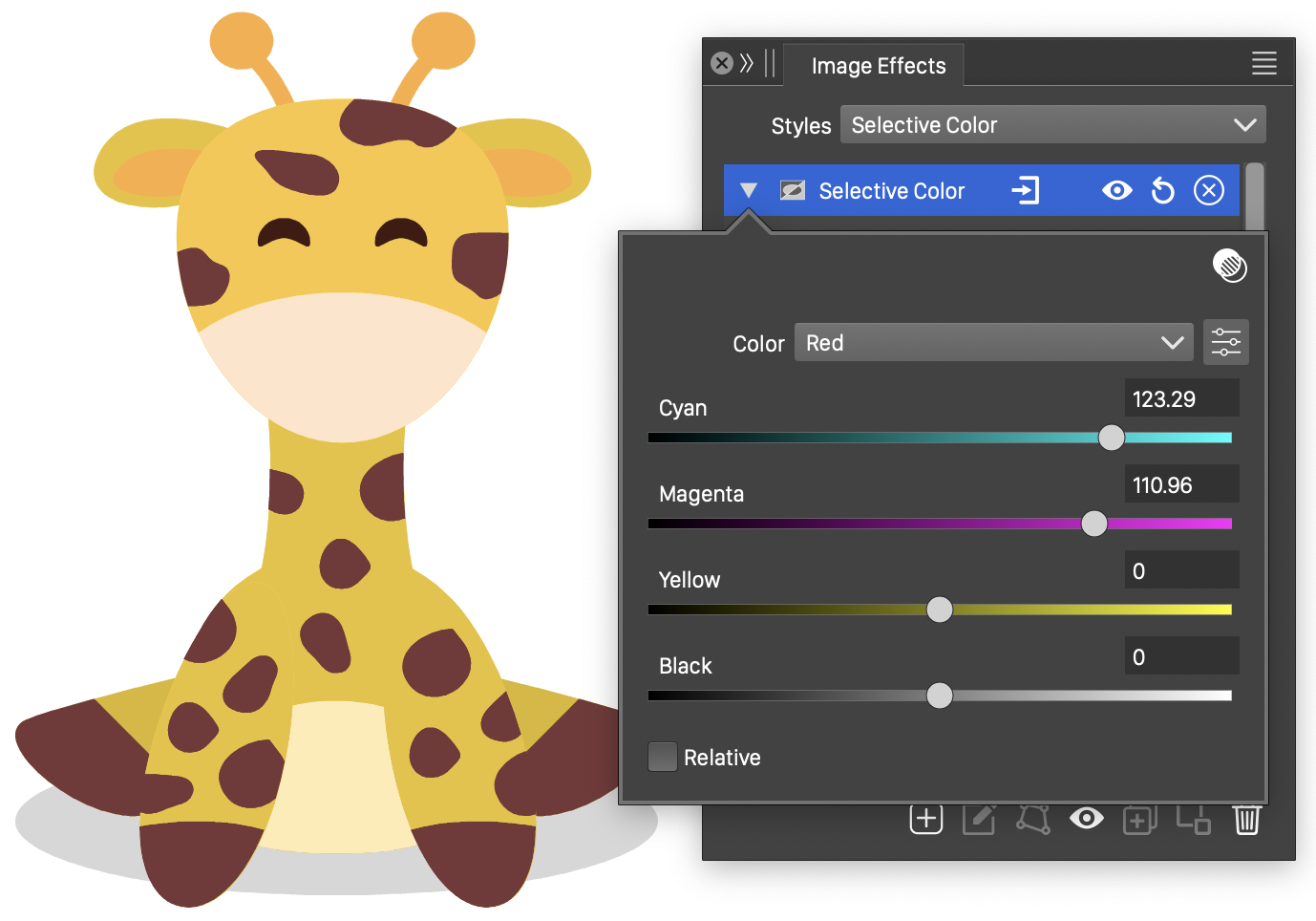This screenshot has width=1316, height=921.
Task: Toggle visibility eye on Selective Color row
Action: pyautogui.click(x=1116, y=191)
